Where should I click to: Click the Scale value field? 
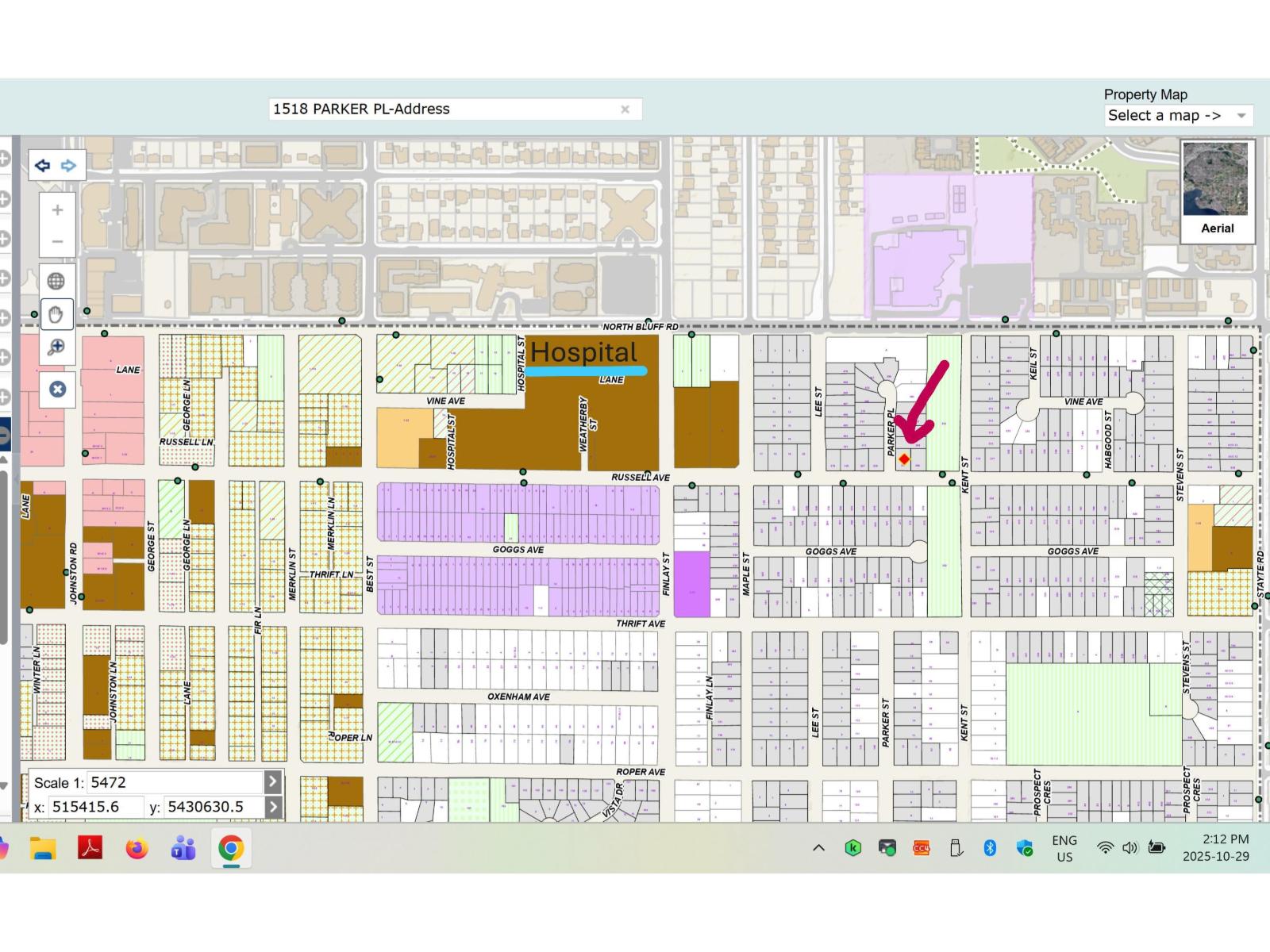(173, 782)
